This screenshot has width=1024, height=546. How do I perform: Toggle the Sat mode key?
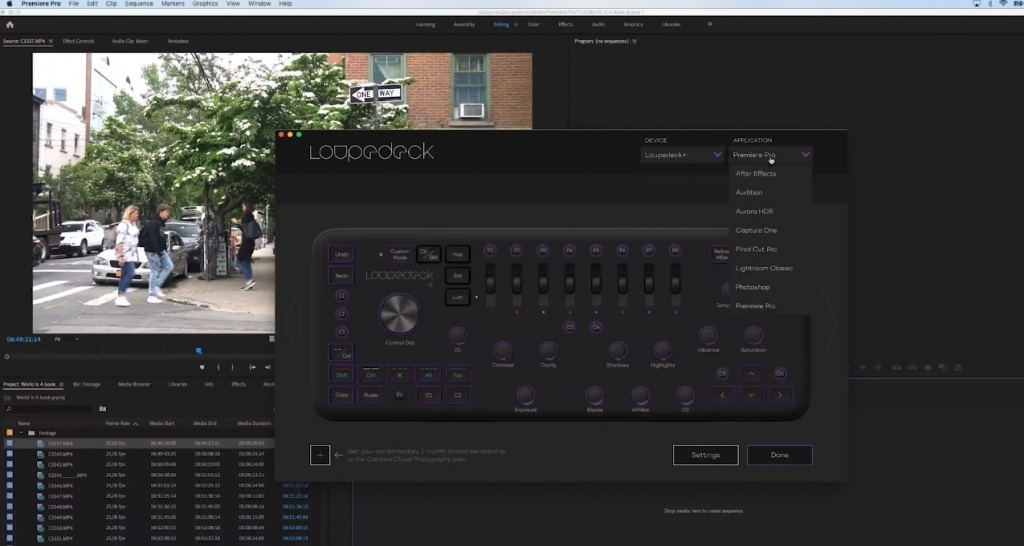(x=458, y=276)
